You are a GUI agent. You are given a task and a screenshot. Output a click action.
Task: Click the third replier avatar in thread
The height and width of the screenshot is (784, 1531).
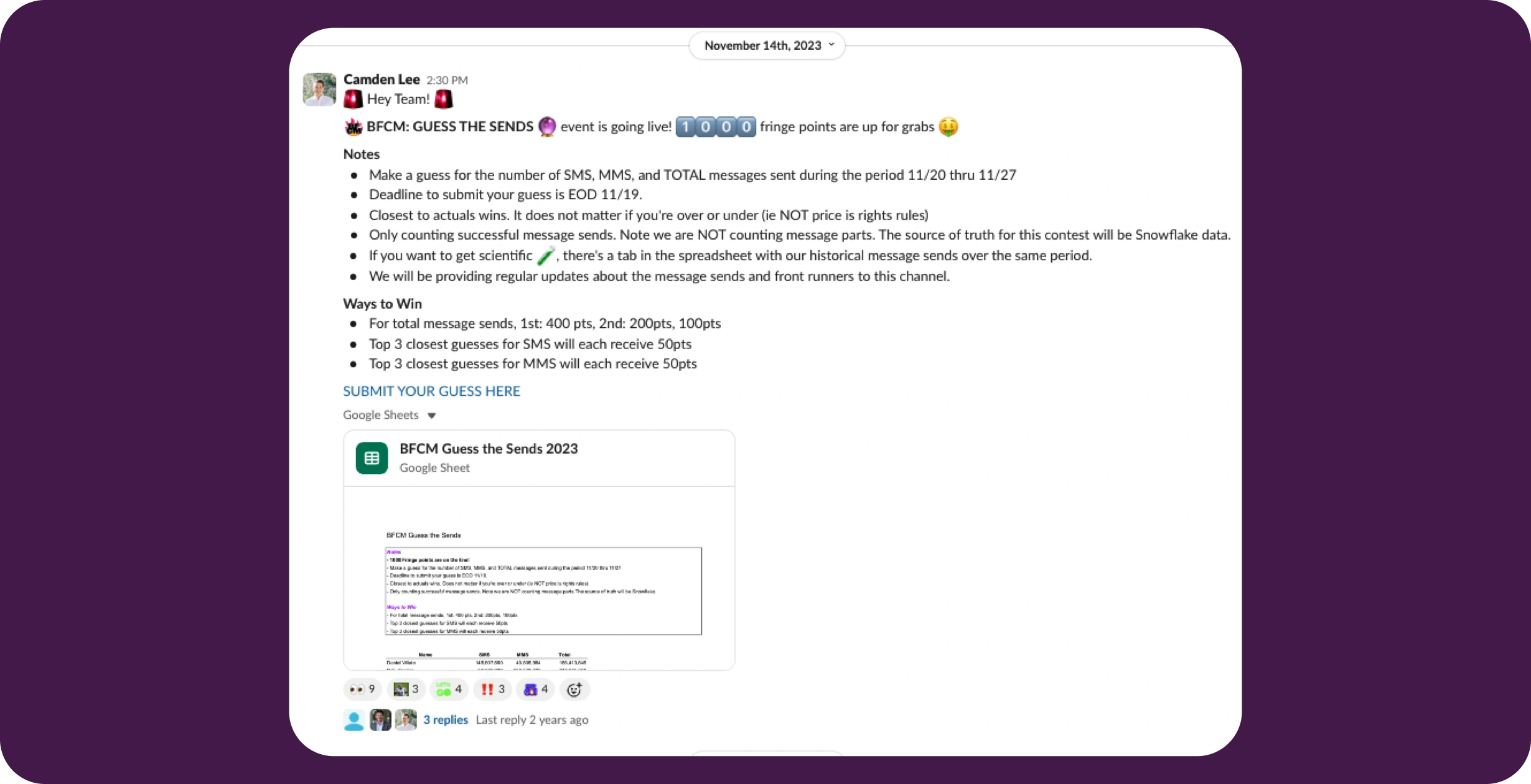click(406, 720)
